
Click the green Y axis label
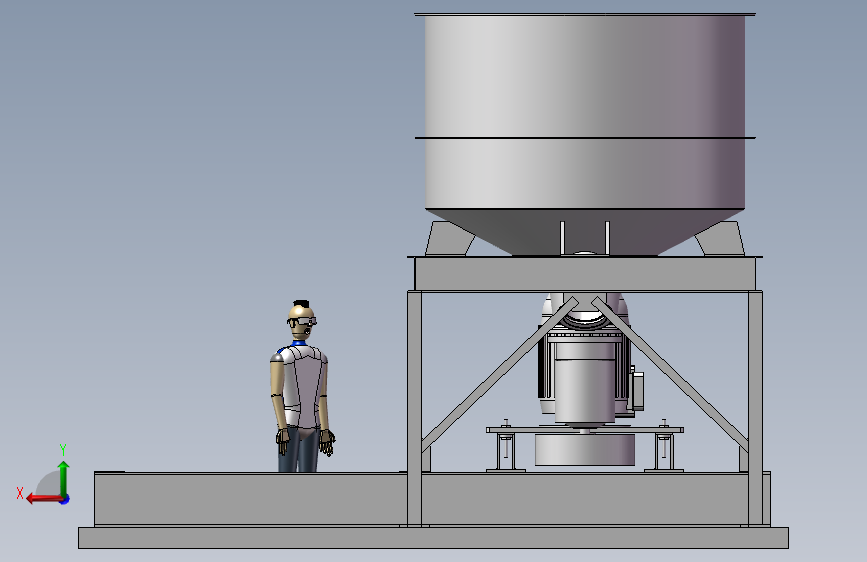(x=63, y=449)
